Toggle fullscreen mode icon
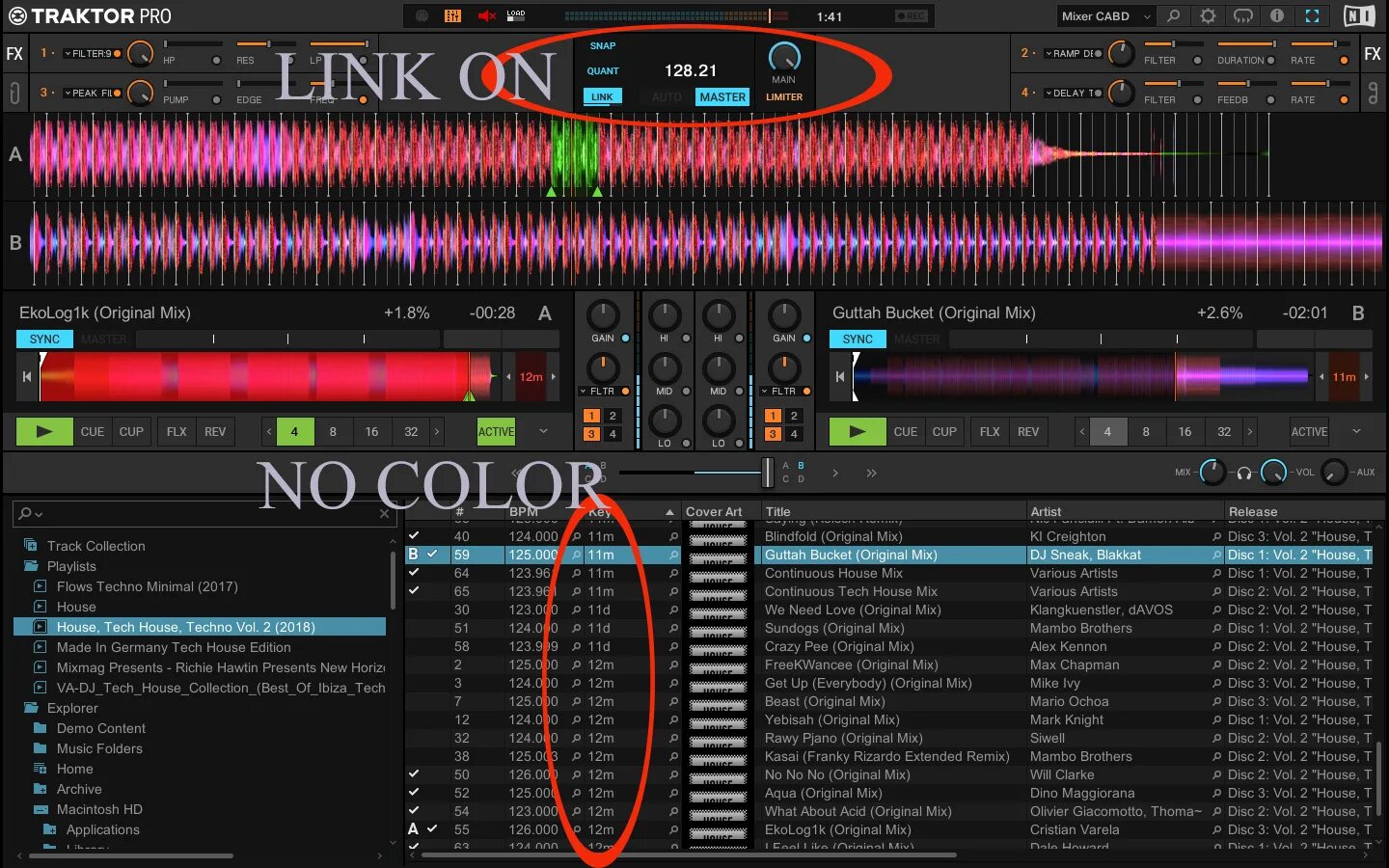 click(x=1312, y=15)
